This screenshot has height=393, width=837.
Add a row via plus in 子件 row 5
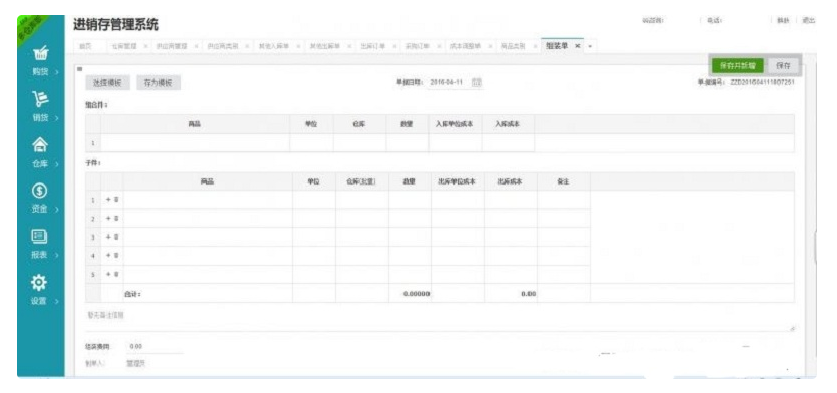(108, 274)
